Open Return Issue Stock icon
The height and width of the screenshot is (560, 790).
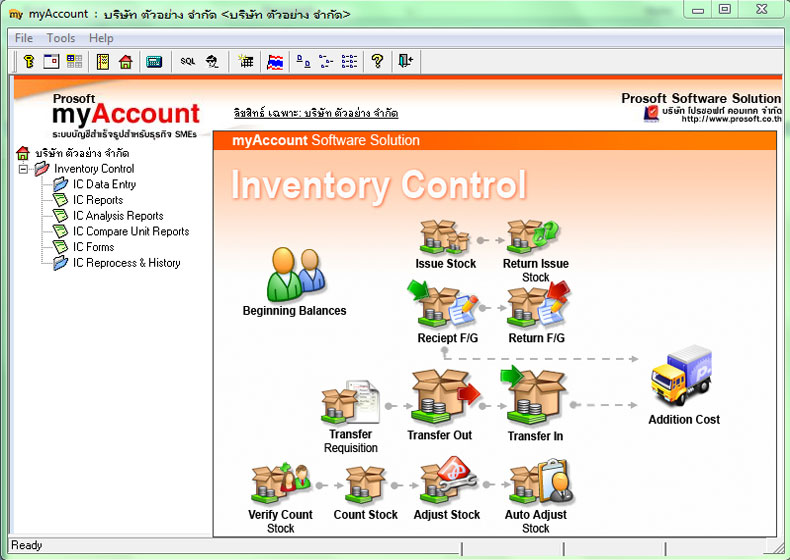(x=533, y=236)
